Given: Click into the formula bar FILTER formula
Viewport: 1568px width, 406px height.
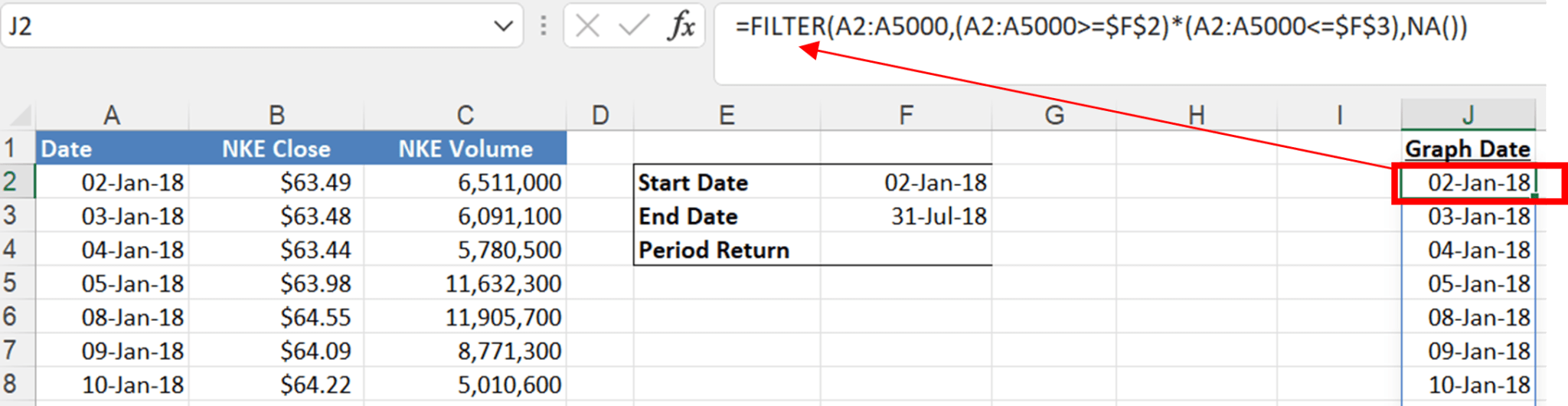Looking at the screenshot, I should [1101, 28].
